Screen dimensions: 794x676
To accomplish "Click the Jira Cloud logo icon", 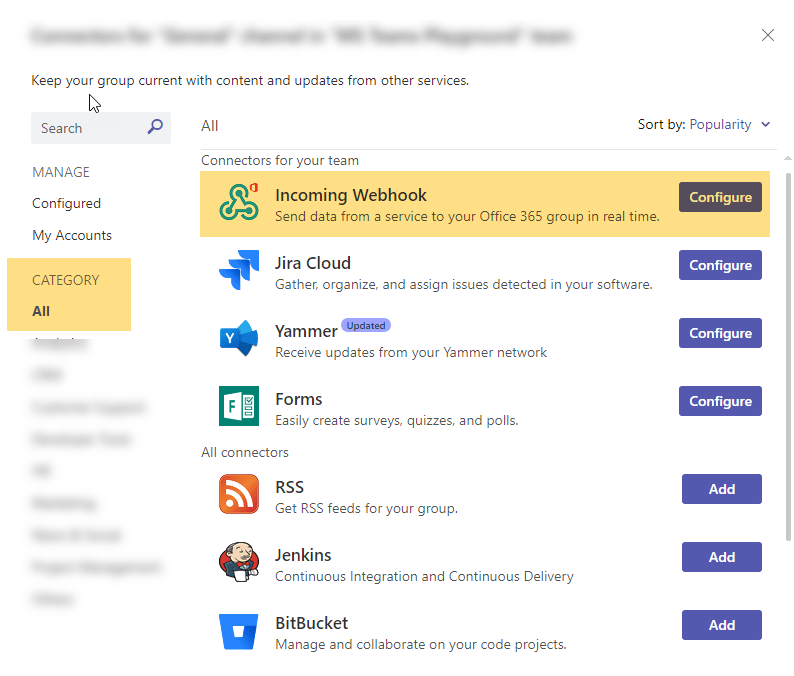I will (x=239, y=270).
